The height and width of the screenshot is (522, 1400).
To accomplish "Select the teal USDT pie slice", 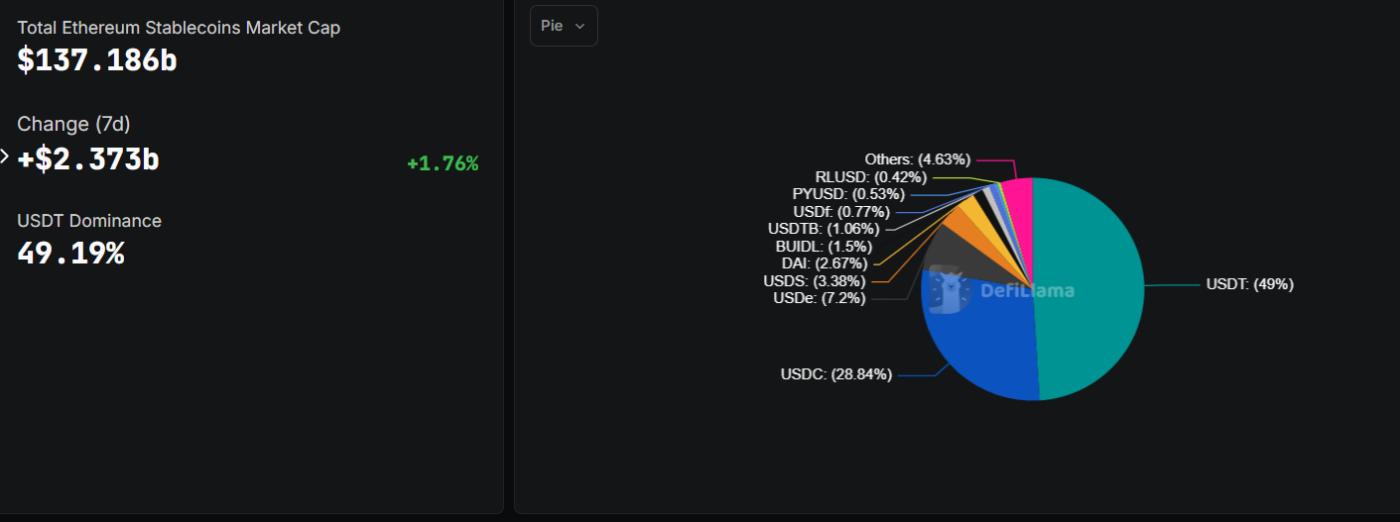I will pyautogui.click(x=1090, y=290).
